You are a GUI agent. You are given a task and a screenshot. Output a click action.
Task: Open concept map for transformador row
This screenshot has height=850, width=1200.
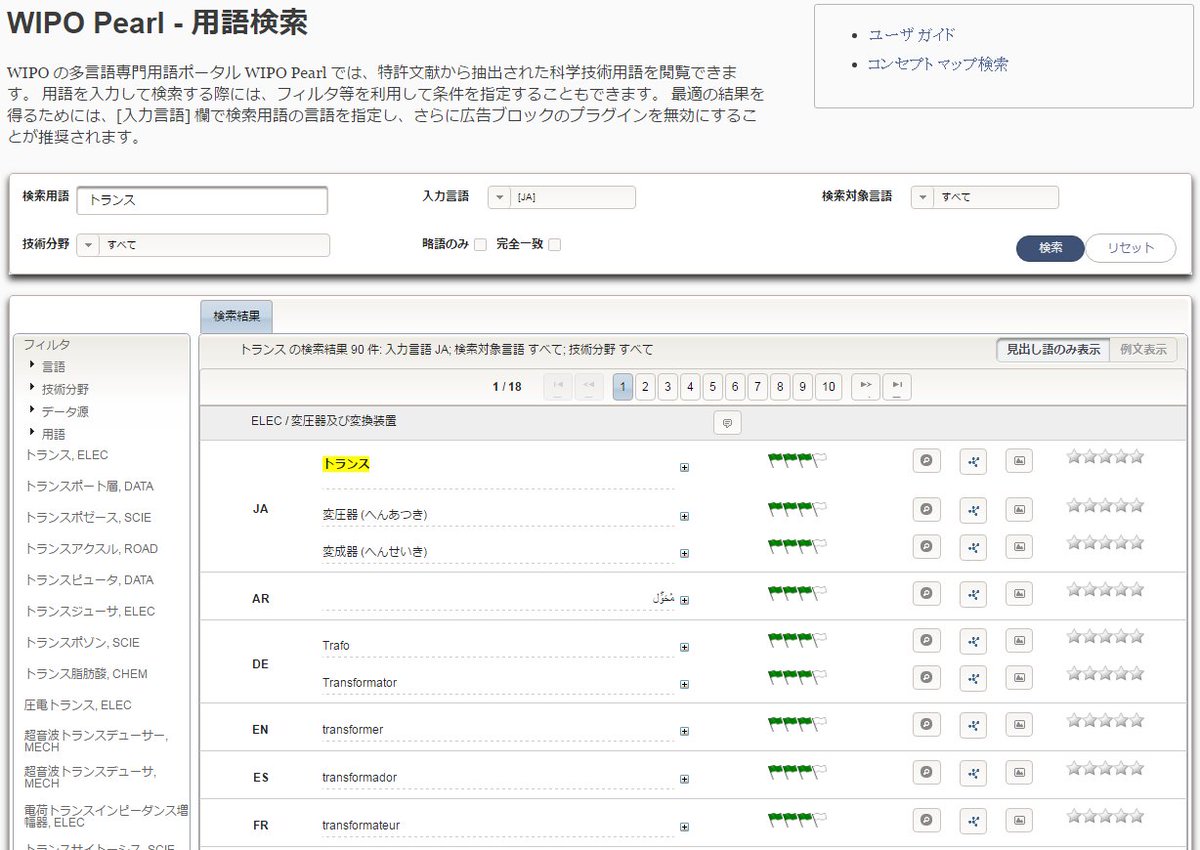pyautogui.click(x=973, y=773)
